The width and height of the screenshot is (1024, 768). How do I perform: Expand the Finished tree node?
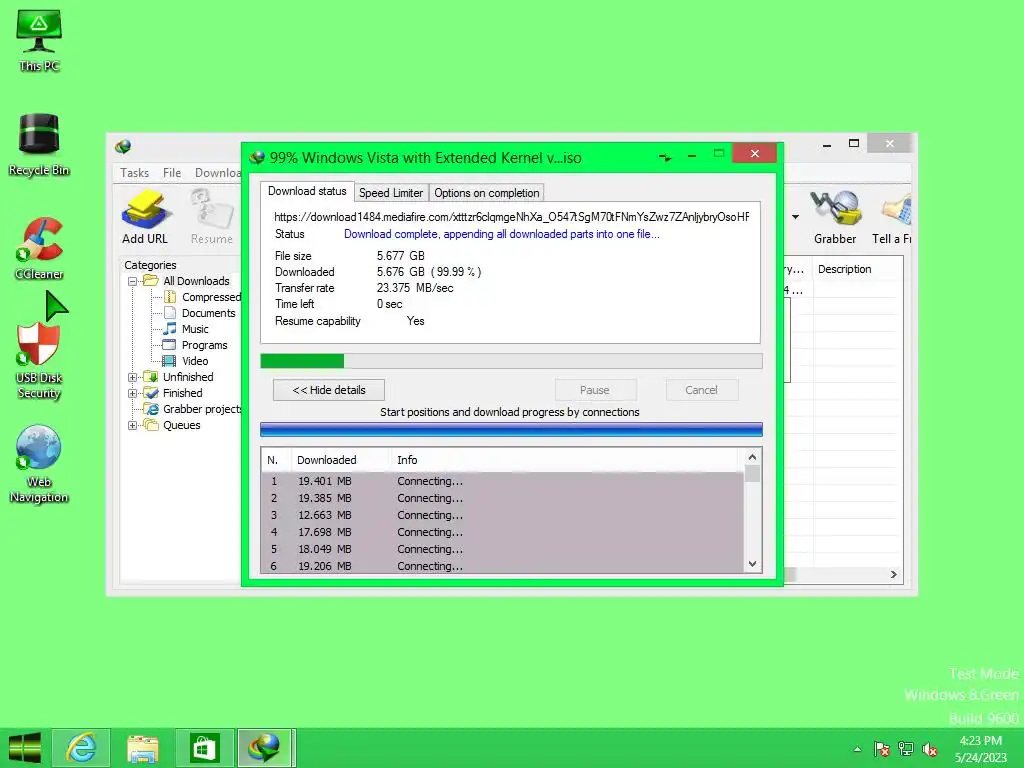pos(133,393)
